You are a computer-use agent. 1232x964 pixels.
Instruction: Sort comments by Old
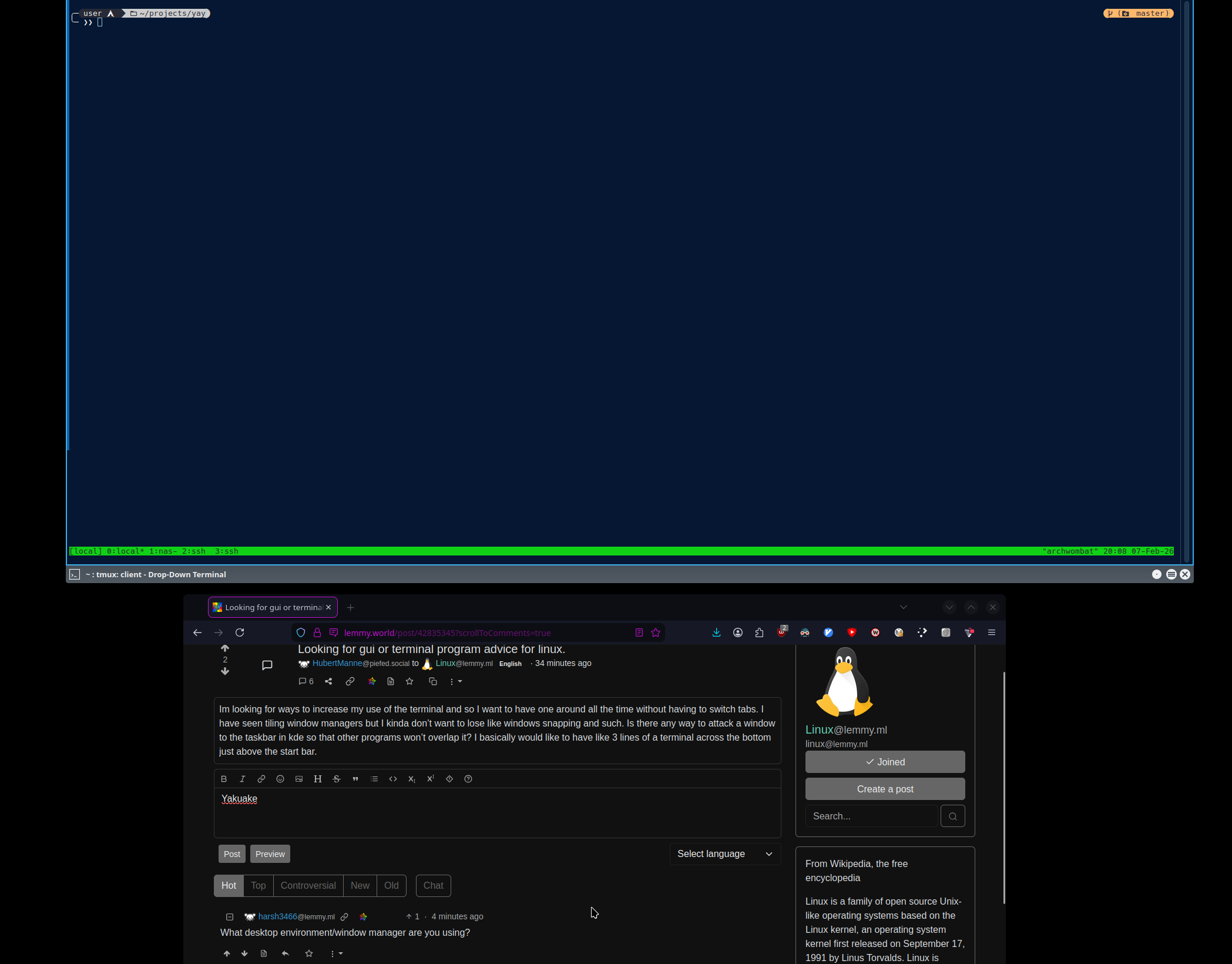[x=391, y=885]
